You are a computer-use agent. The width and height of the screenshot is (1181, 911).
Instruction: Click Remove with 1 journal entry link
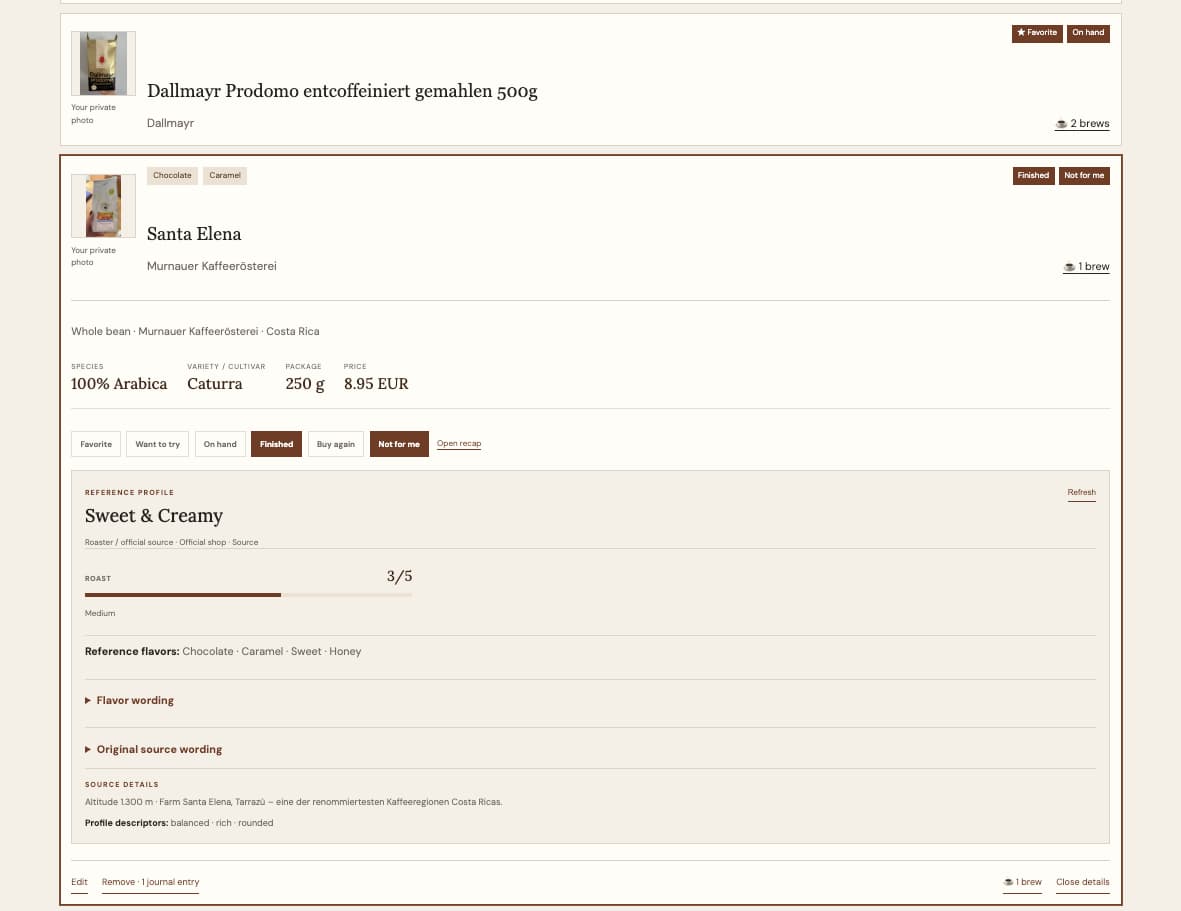pyautogui.click(x=151, y=882)
